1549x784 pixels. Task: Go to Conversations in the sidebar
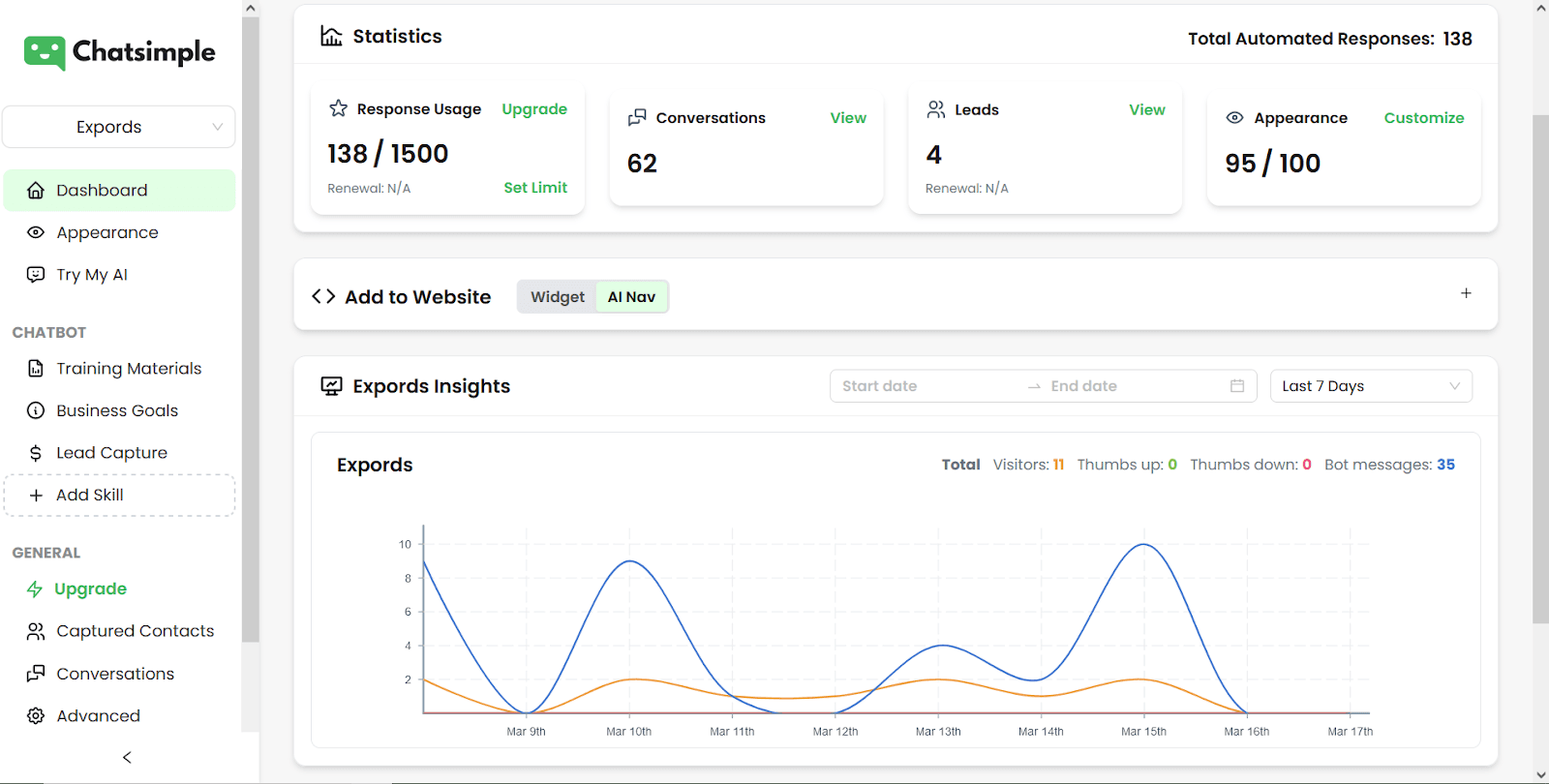(x=115, y=674)
